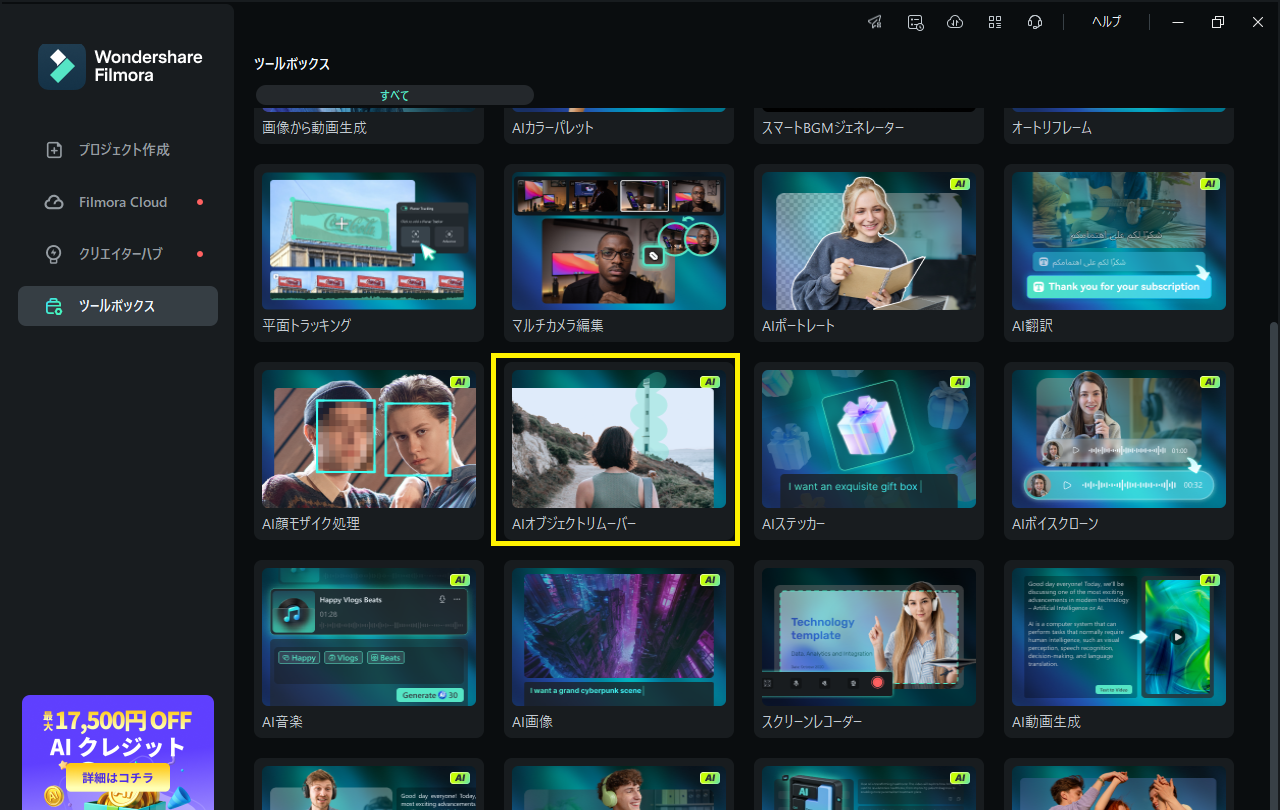Click the AI badge on the AIステッカー card

point(960,382)
